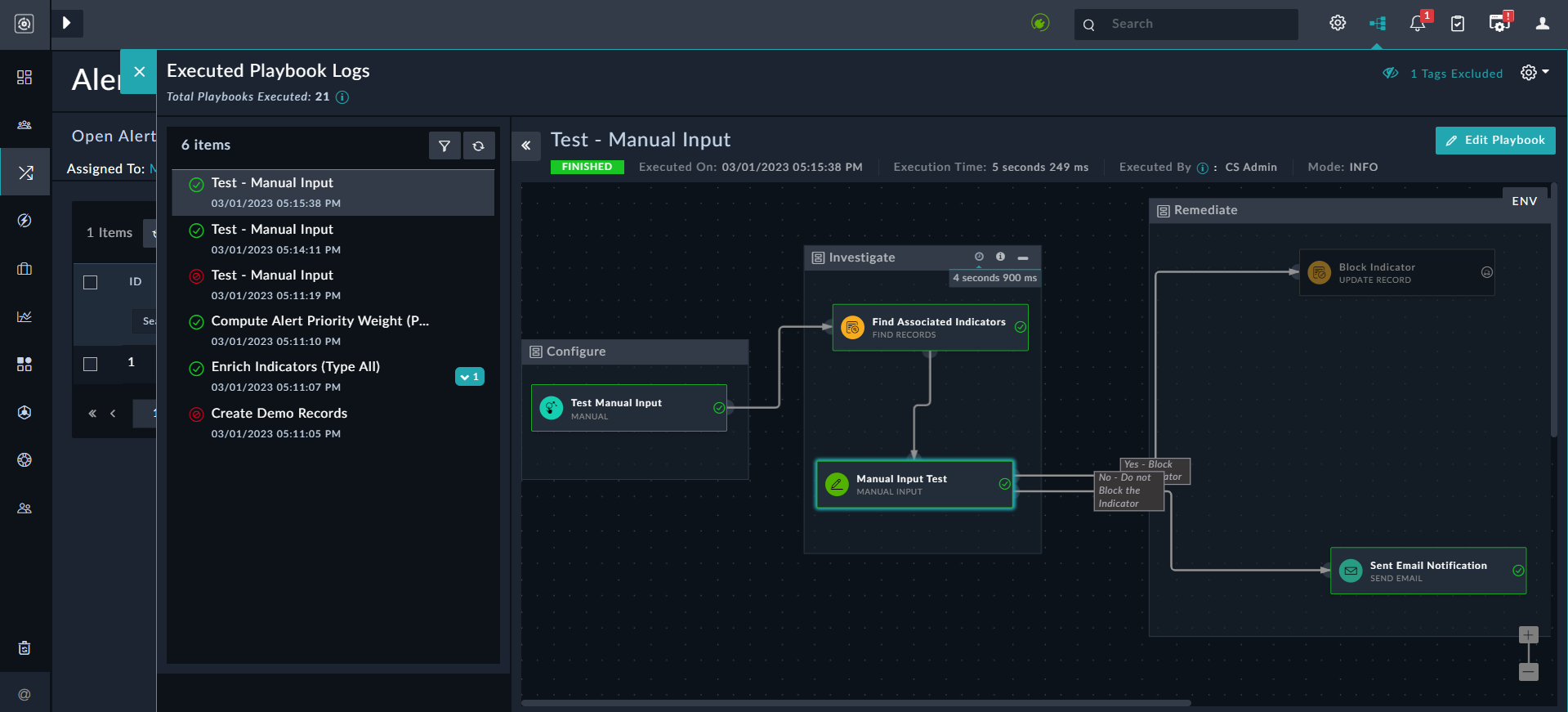Open the system settings gear in top bar
Screen dimensions: 1568x712
point(1338,24)
